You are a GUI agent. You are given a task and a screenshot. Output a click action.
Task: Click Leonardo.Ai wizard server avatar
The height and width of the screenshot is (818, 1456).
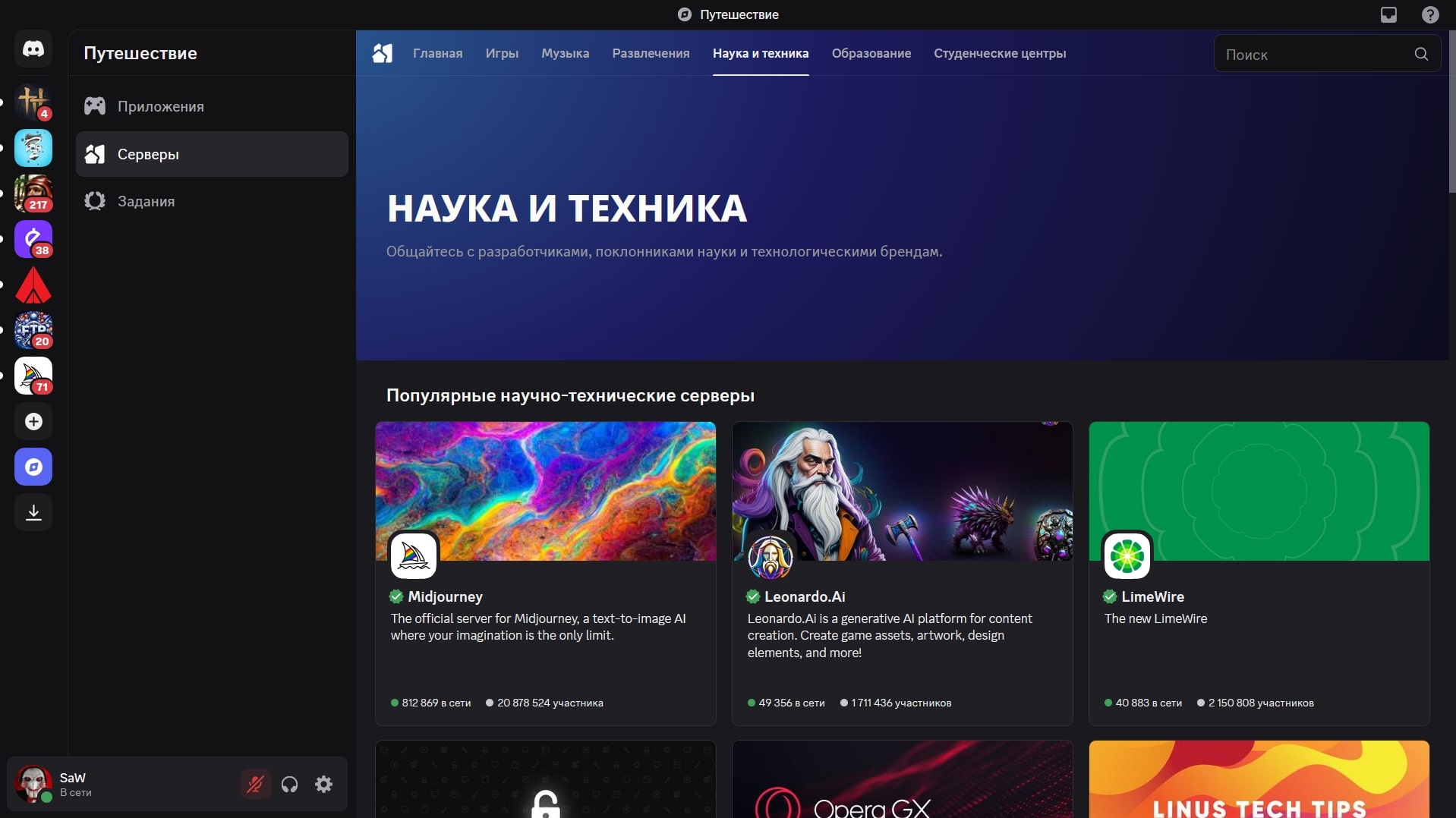pos(771,555)
